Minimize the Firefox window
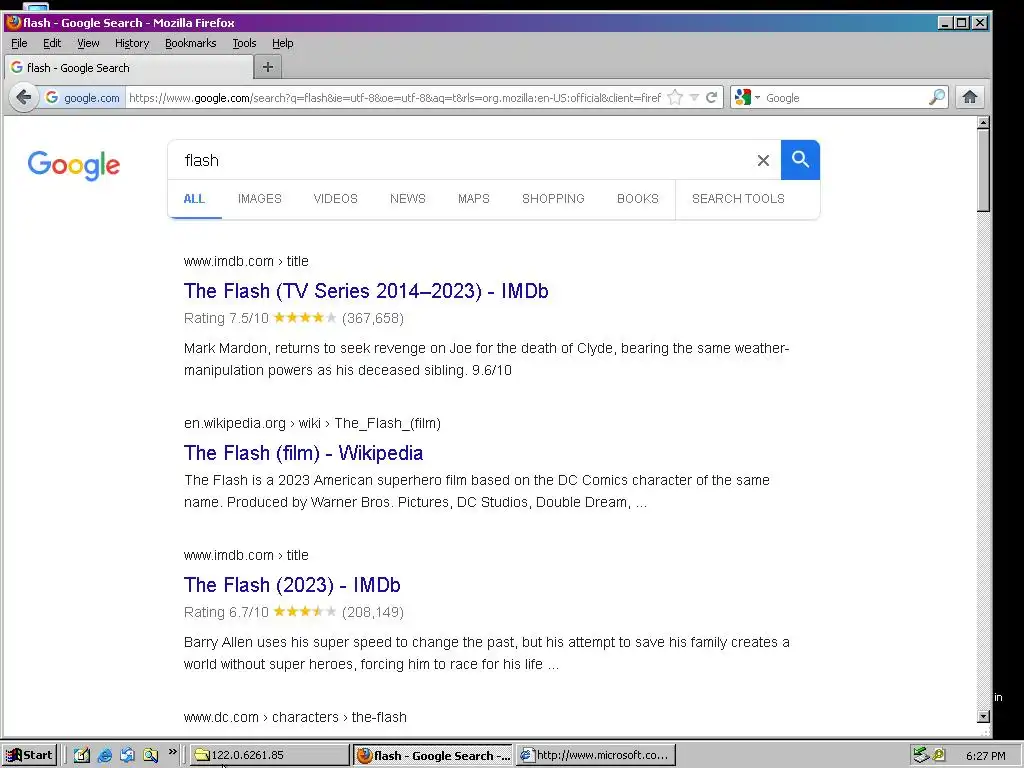1024x768 pixels. (x=944, y=23)
